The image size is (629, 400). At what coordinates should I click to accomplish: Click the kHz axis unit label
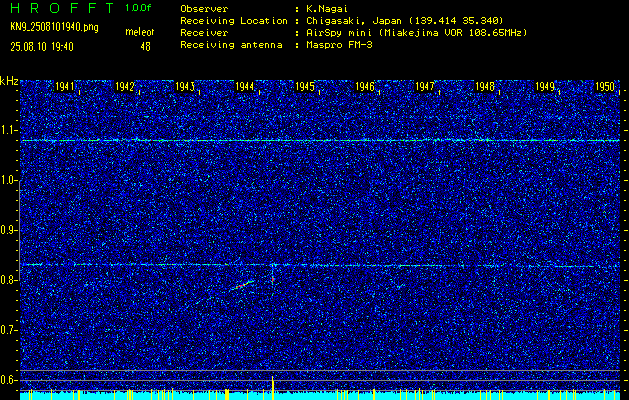9,81
